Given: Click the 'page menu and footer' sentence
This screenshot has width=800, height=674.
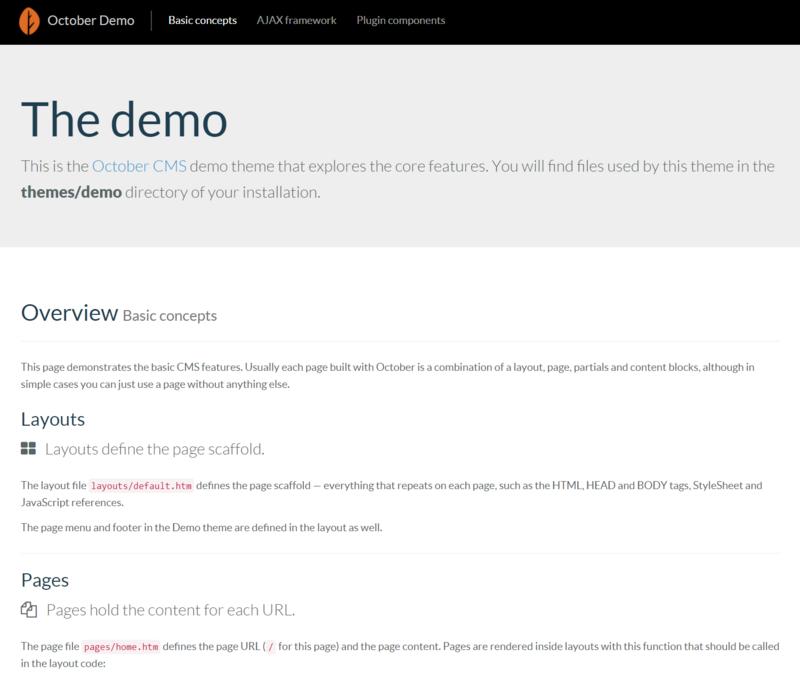Looking at the screenshot, I should pyautogui.click(x=202, y=528).
